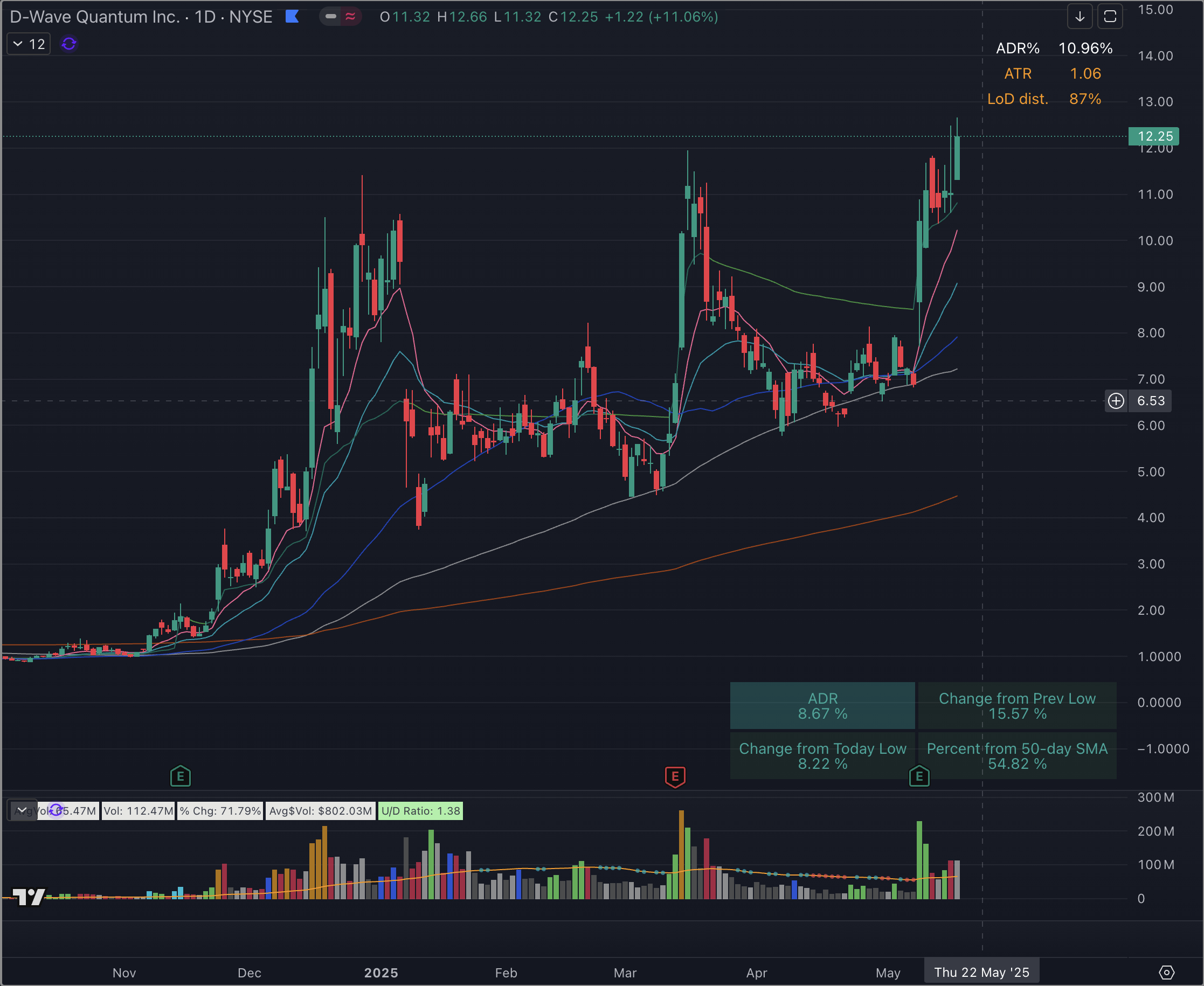Click the ADR 8.67% statistics box
Screen dimensions: 1204x986
tap(822, 705)
